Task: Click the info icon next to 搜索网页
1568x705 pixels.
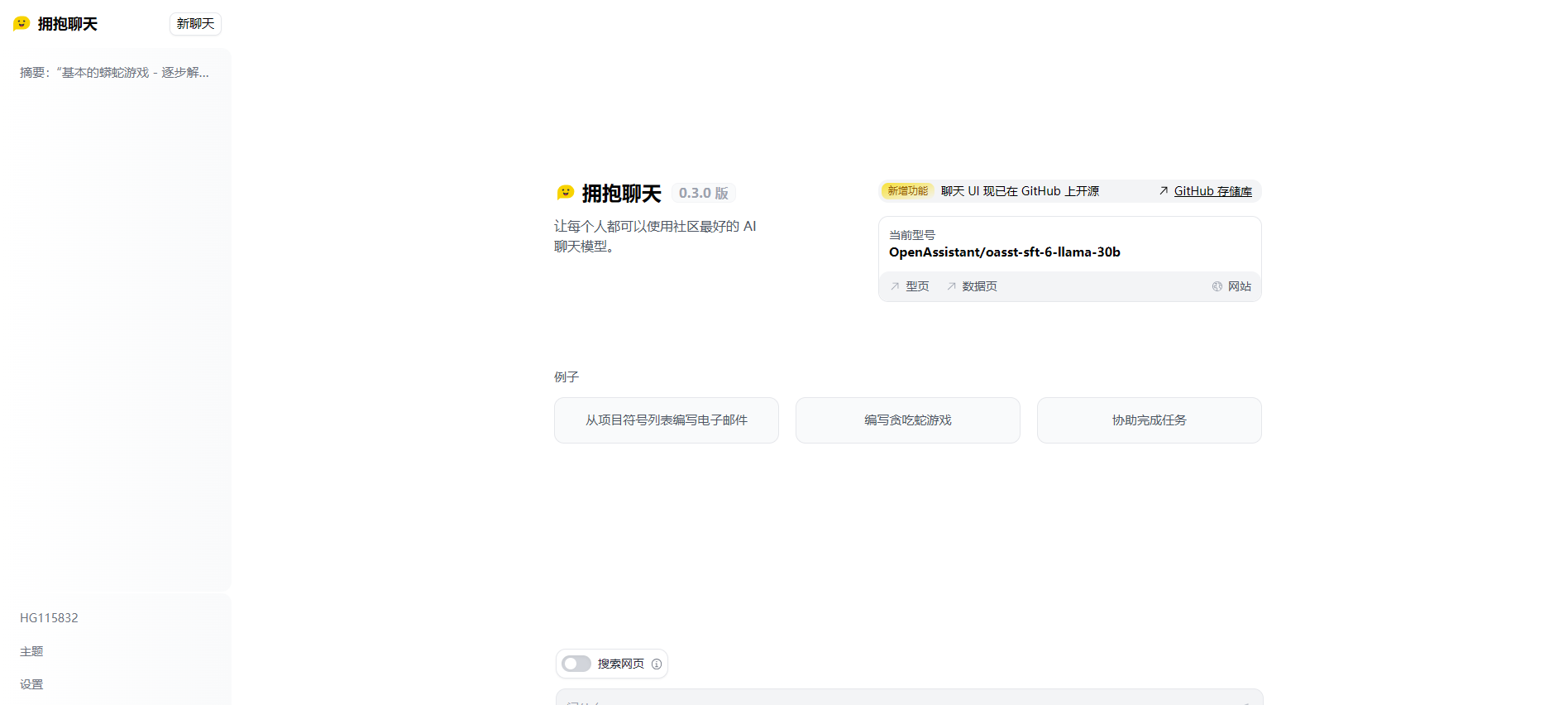Action: (x=657, y=664)
